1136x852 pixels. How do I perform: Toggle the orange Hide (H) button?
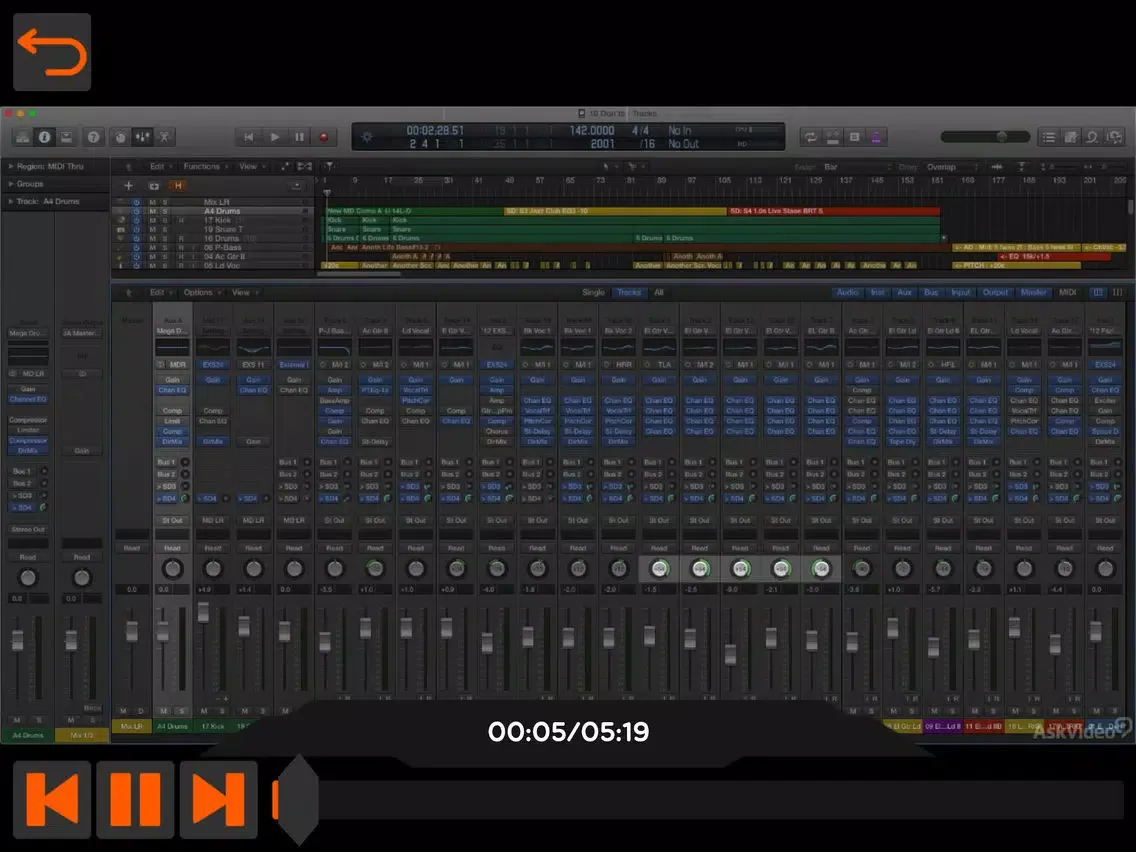[x=178, y=185]
